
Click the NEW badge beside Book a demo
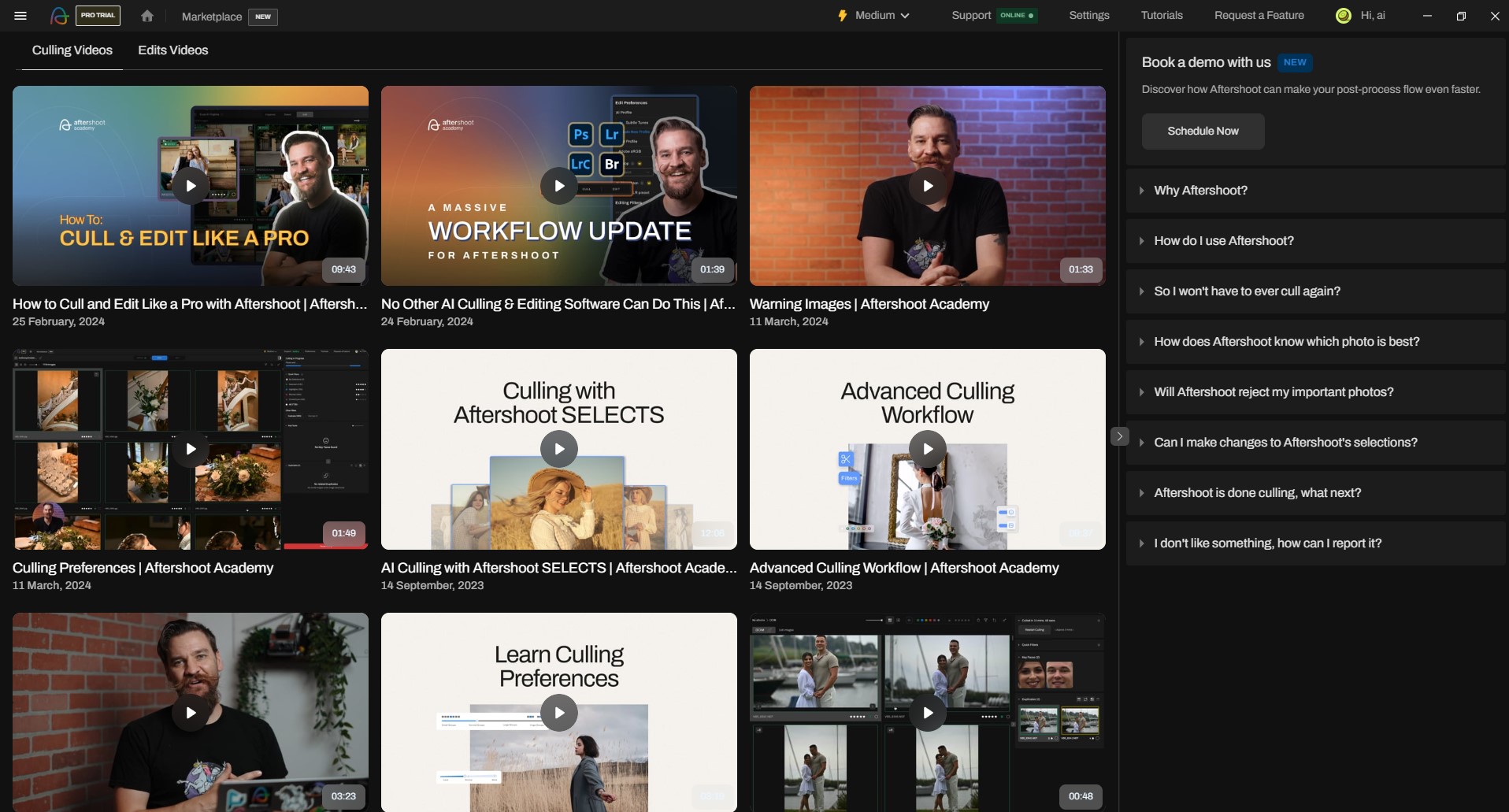(1295, 62)
